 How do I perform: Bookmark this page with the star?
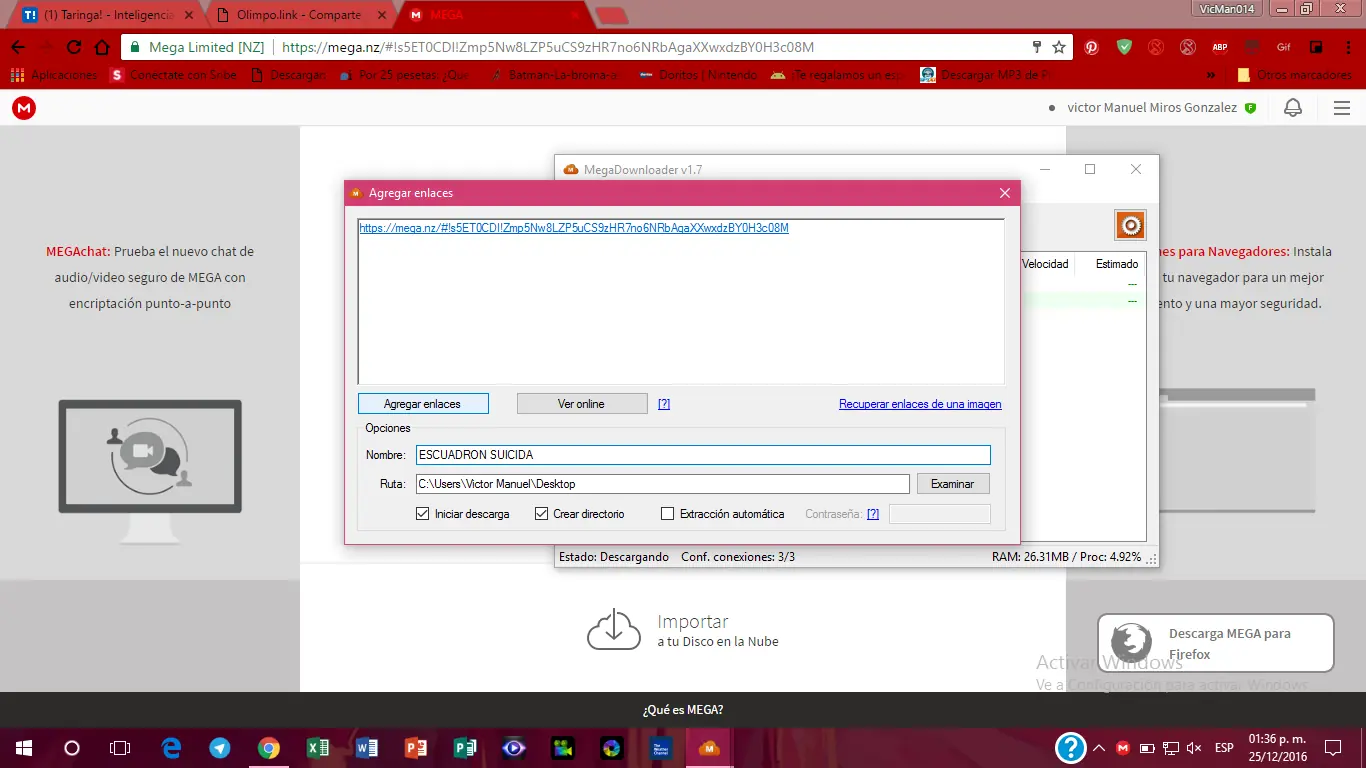pyautogui.click(x=1059, y=47)
